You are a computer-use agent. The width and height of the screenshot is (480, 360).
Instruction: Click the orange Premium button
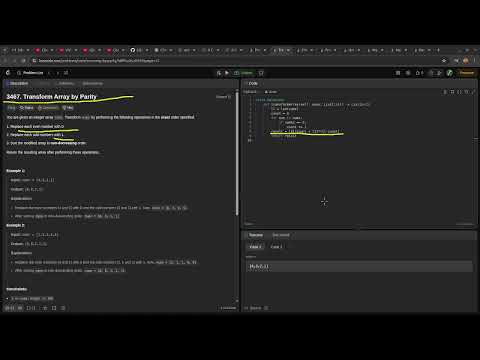467,73
